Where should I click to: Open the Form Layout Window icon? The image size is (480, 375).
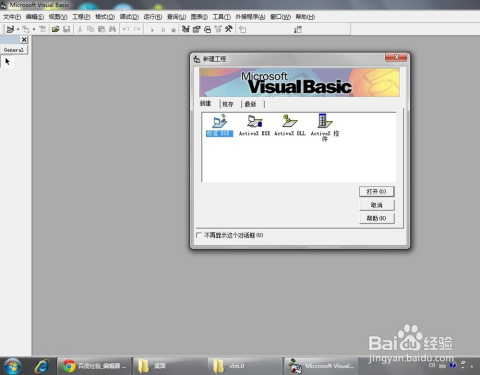click(x=207, y=29)
